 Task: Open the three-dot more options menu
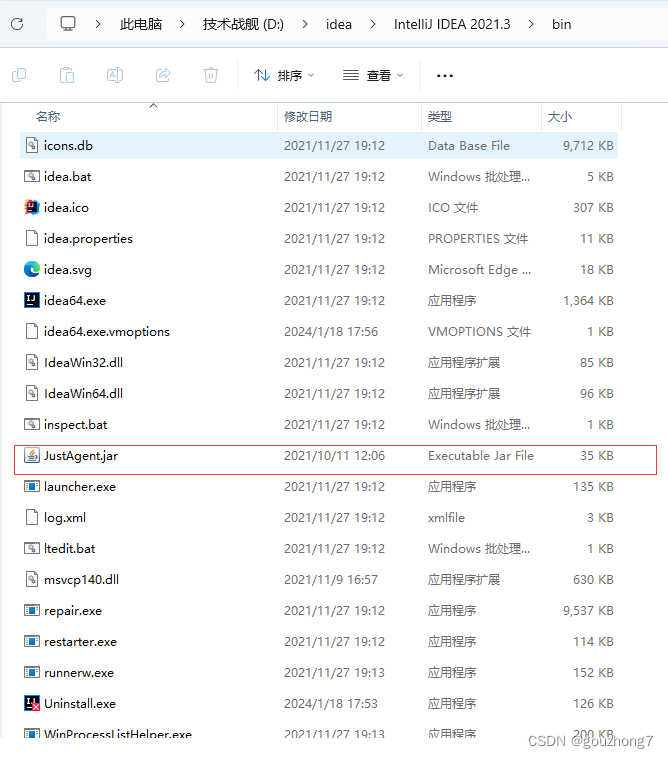pos(445,76)
